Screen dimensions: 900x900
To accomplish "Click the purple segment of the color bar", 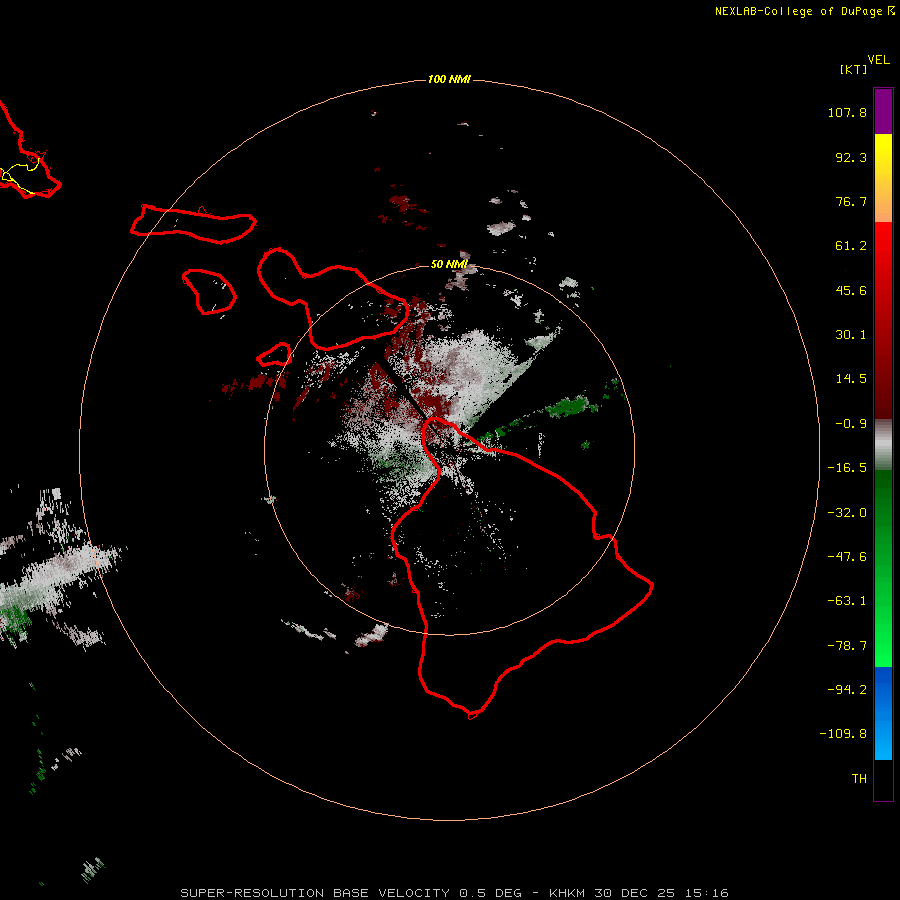I will (x=883, y=111).
